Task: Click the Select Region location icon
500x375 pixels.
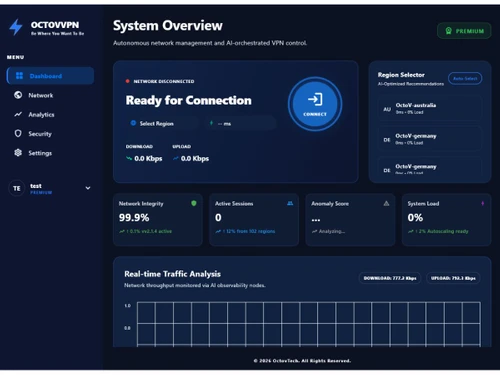Action: (x=133, y=123)
